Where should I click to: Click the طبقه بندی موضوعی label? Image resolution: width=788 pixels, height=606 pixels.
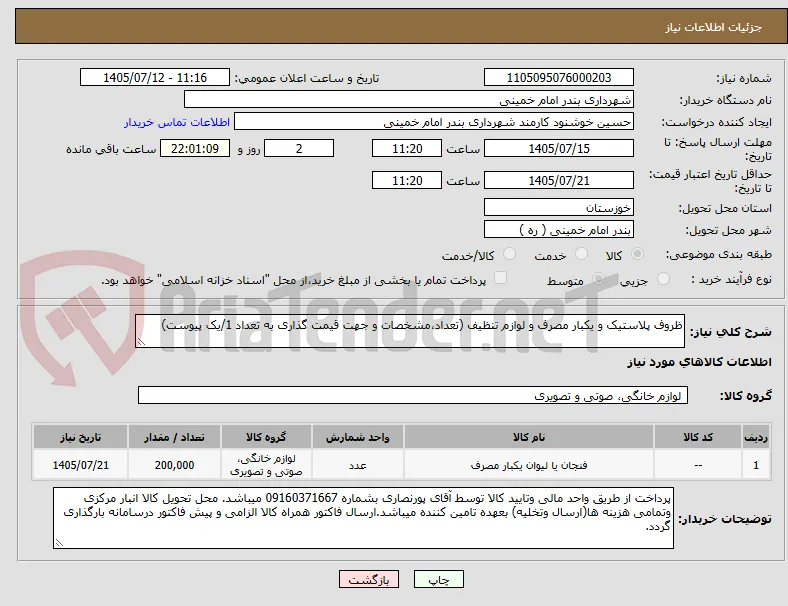pos(719,254)
